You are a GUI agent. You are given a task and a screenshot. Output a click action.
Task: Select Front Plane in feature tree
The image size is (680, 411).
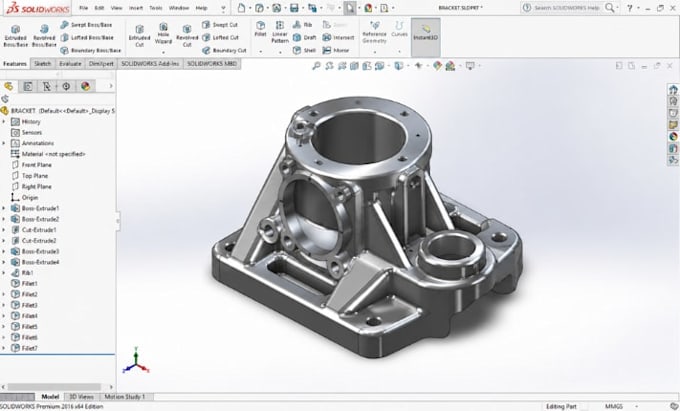tap(31, 165)
